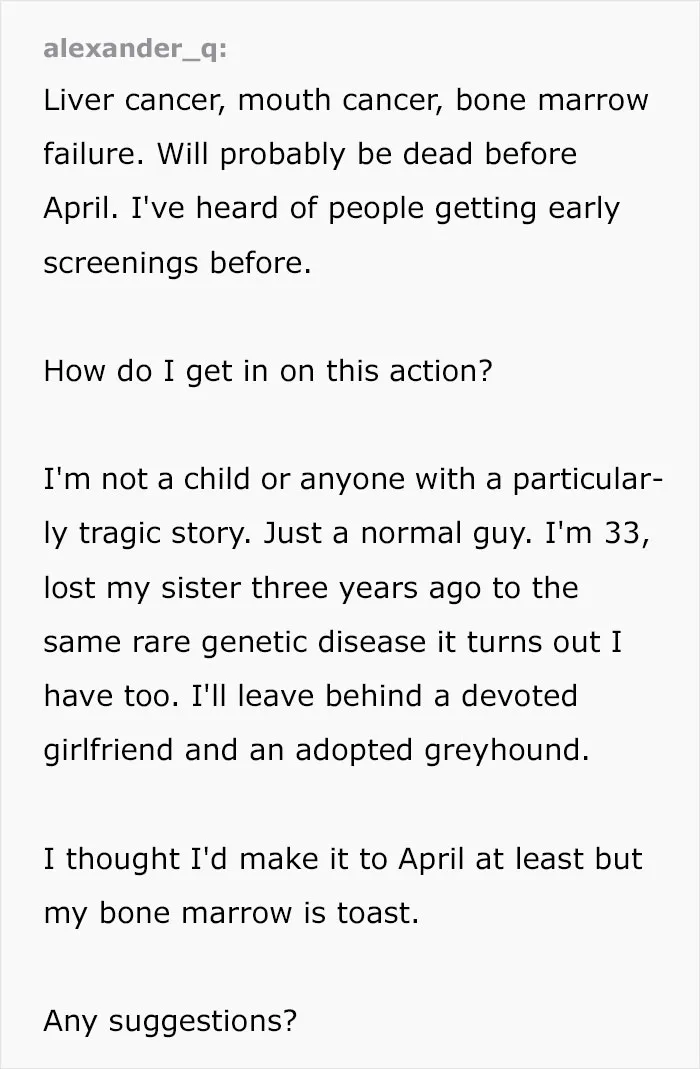700x1069 pixels.
Task: Click the text "failure. Will probably be dead before"
Action: coord(310,154)
